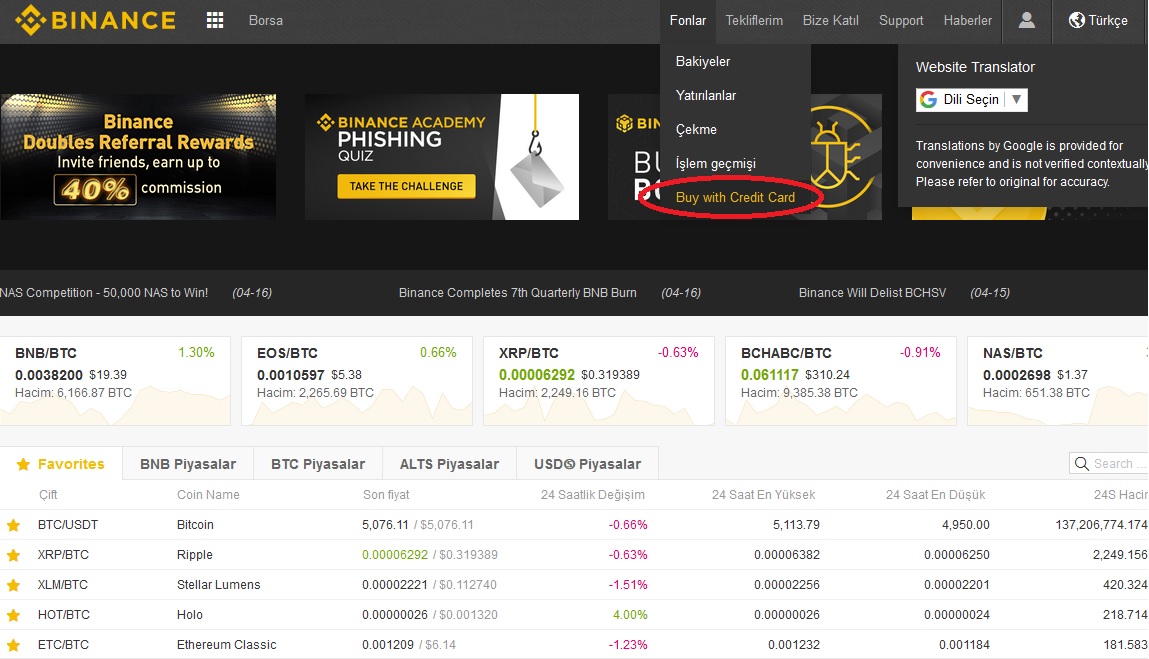Open Haberler news page

click(968, 21)
